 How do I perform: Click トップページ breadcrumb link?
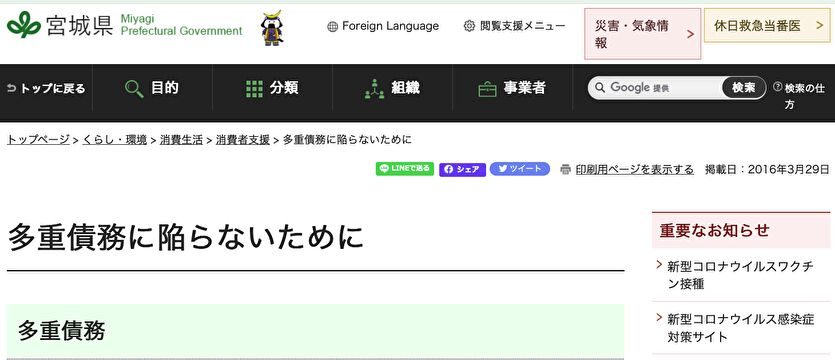pos(38,140)
